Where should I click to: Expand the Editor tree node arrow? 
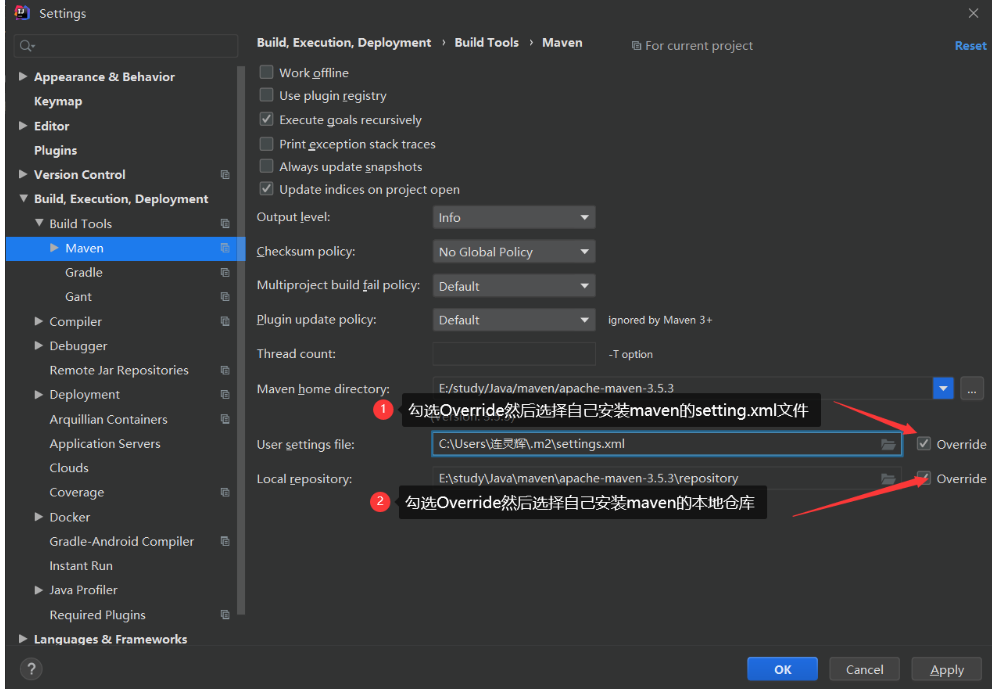pos(23,125)
